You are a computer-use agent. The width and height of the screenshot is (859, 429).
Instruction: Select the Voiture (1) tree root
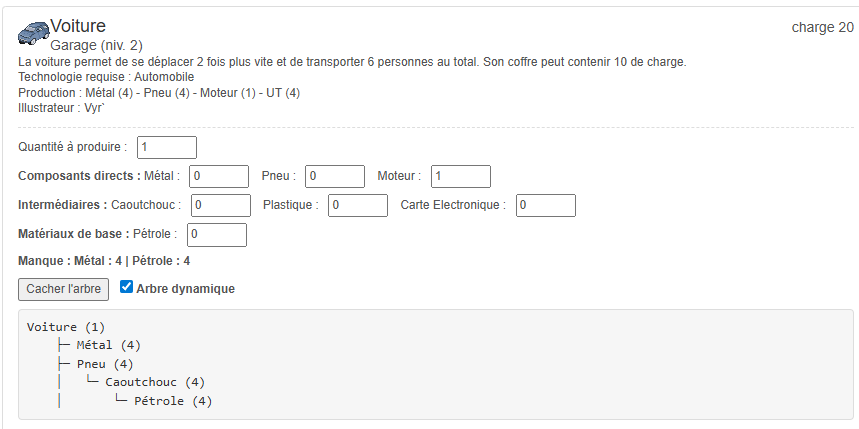point(66,327)
